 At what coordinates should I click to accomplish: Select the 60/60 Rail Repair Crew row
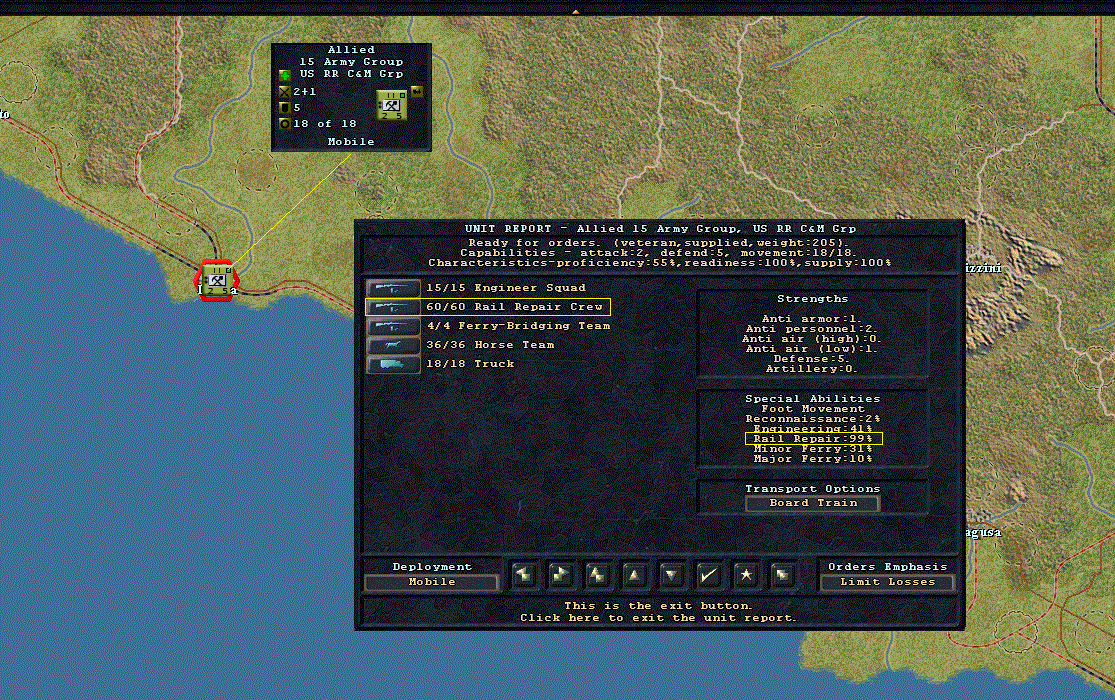point(488,307)
